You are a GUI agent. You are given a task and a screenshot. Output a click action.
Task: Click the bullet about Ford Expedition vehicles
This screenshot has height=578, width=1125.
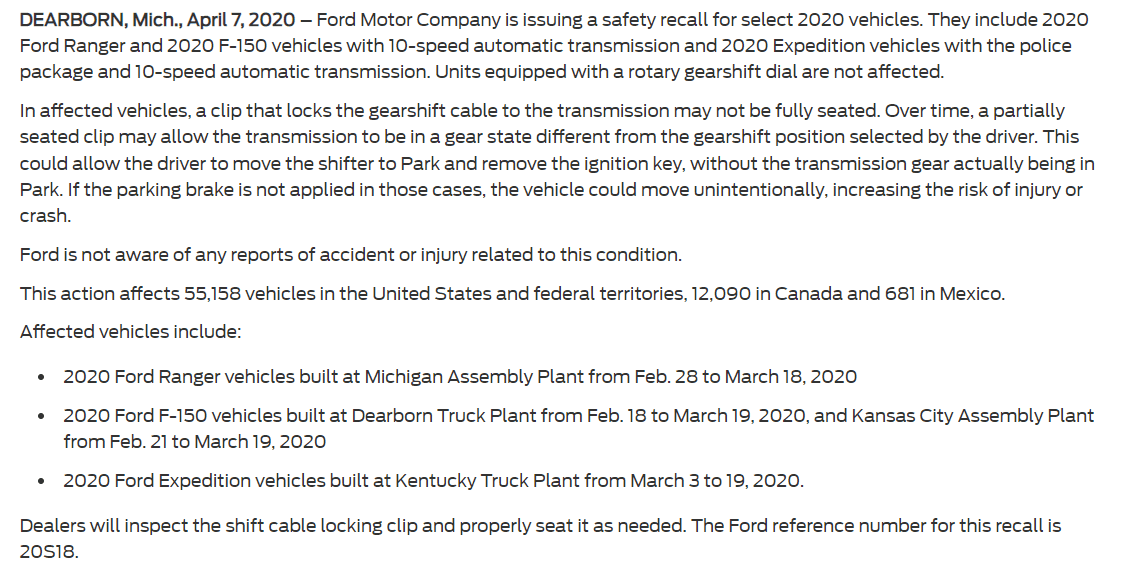(433, 480)
